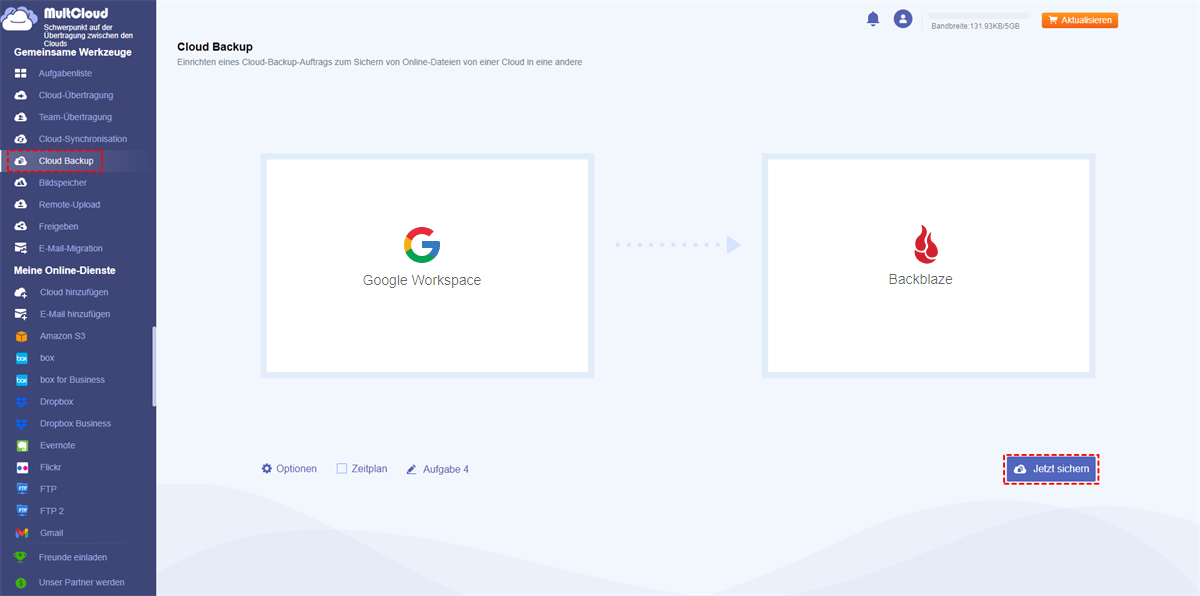The height and width of the screenshot is (596, 1200).
Task: Click the FTP 2 service icon
Action: [21, 511]
